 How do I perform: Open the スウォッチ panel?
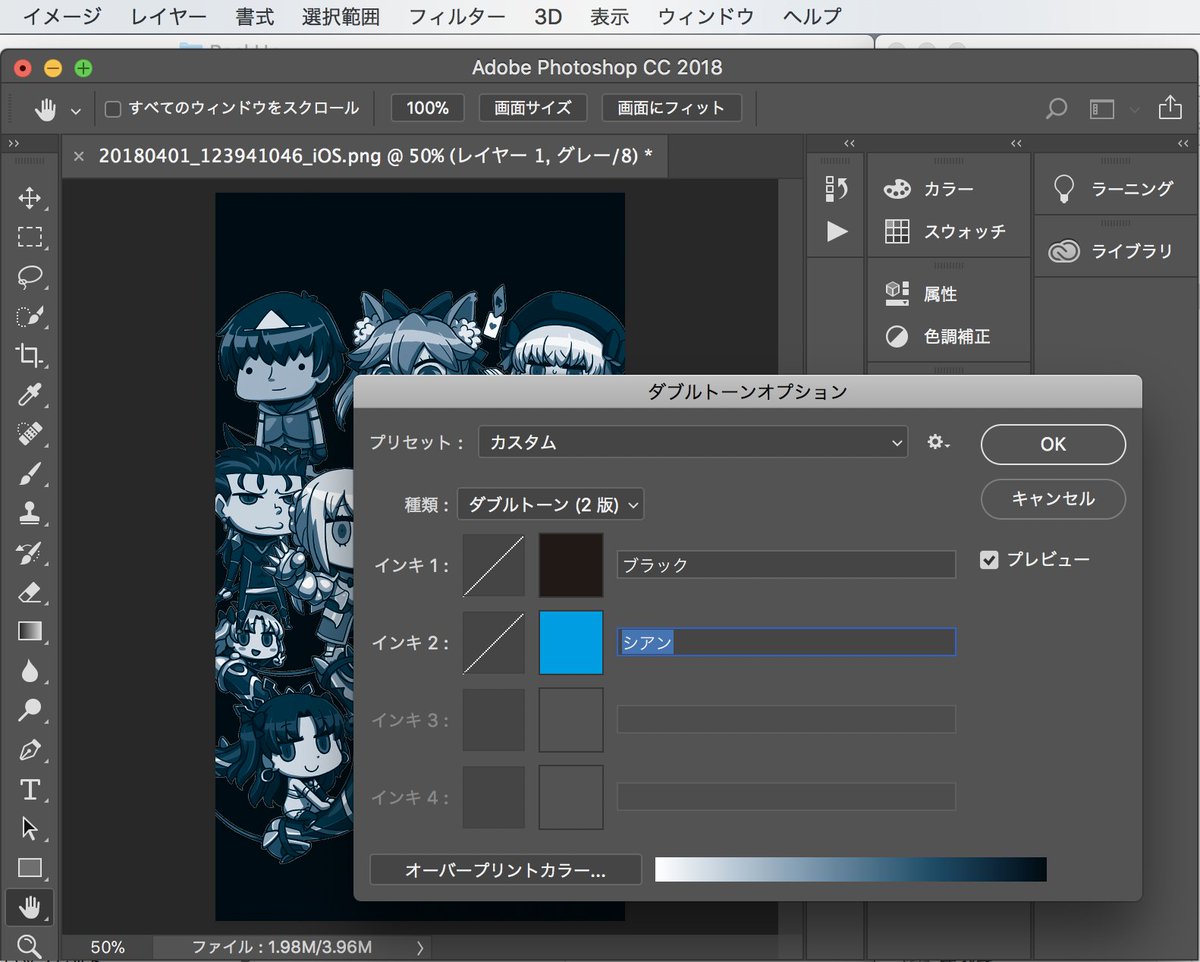pos(946,231)
